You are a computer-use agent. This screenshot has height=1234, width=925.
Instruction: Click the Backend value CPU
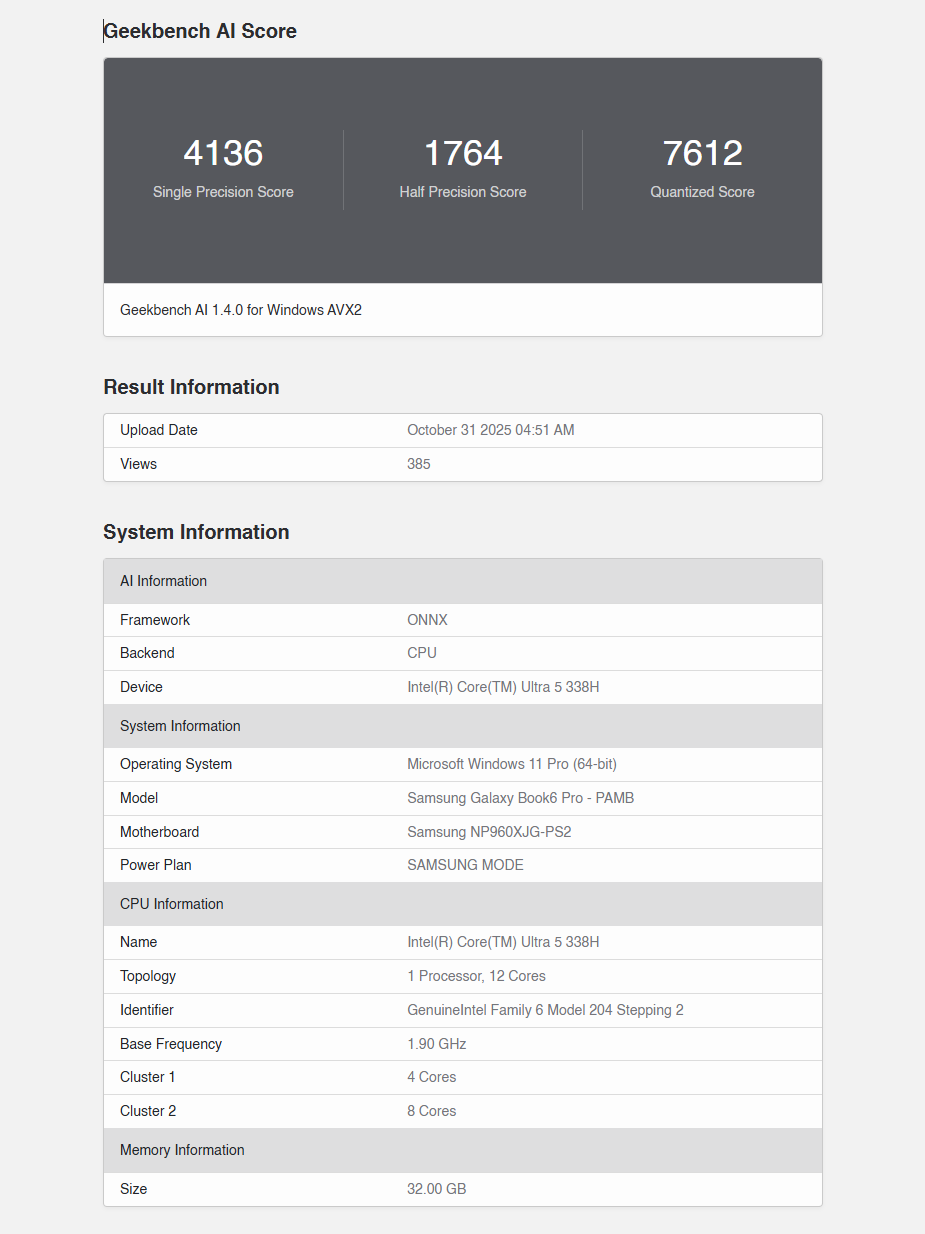pos(422,653)
